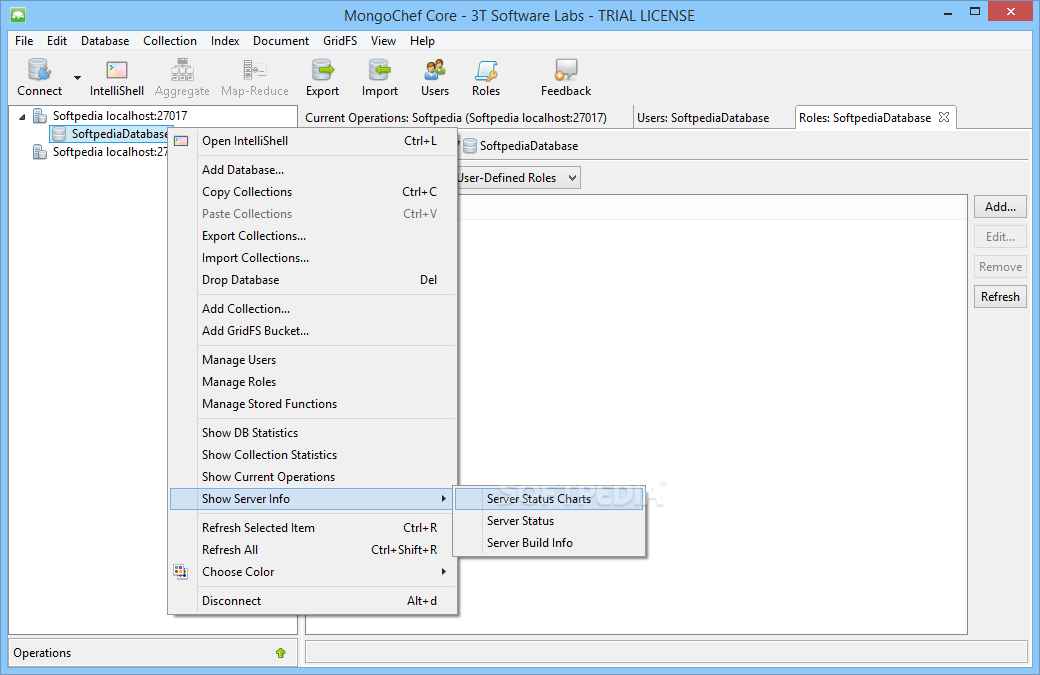Click the Feedback toolbar icon
1040x675 pixels.
pyautogui.click(x=566, y=77)
